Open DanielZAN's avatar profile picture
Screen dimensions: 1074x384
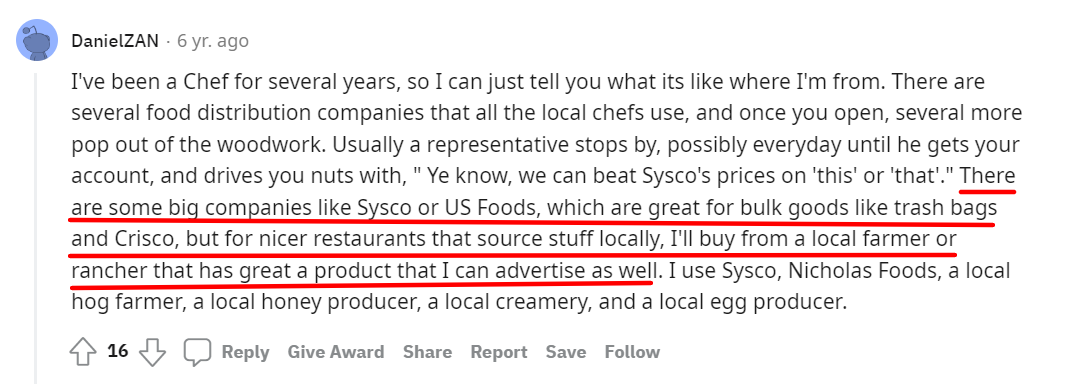(36, 40)
